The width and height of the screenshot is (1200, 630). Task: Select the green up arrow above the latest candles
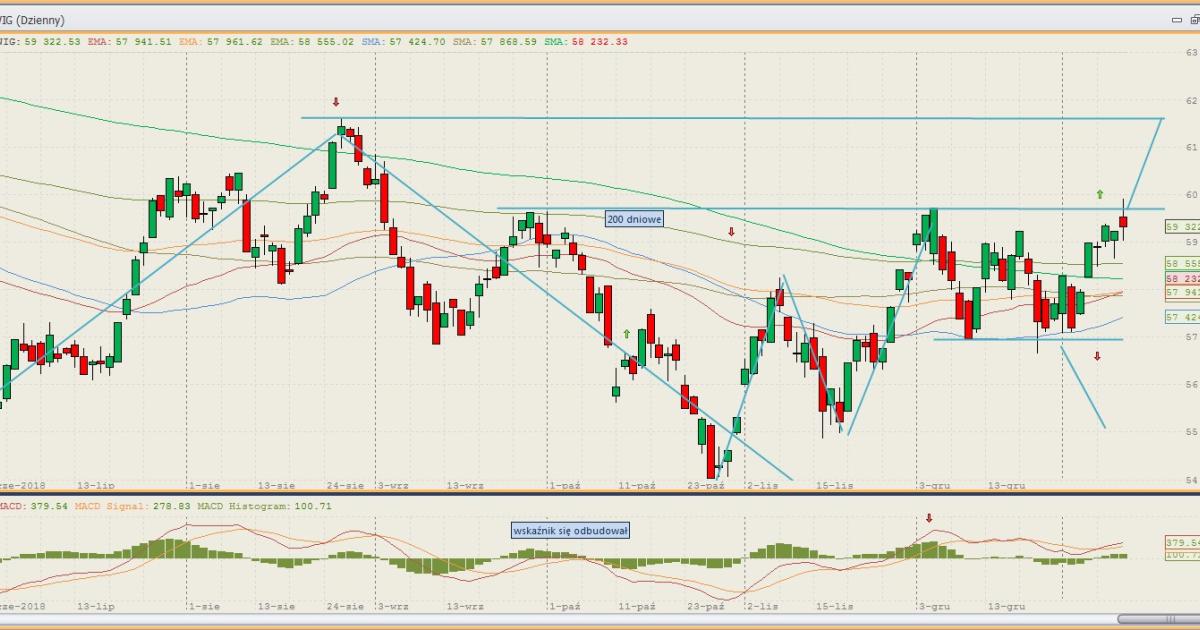point(1100,193)
